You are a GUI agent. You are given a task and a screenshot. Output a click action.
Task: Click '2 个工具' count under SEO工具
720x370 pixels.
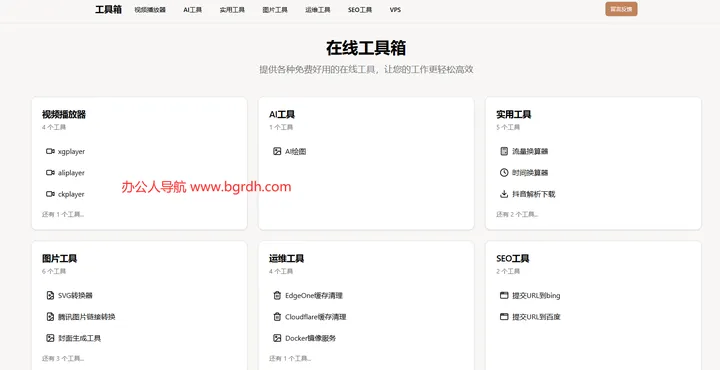click(508, 271)
